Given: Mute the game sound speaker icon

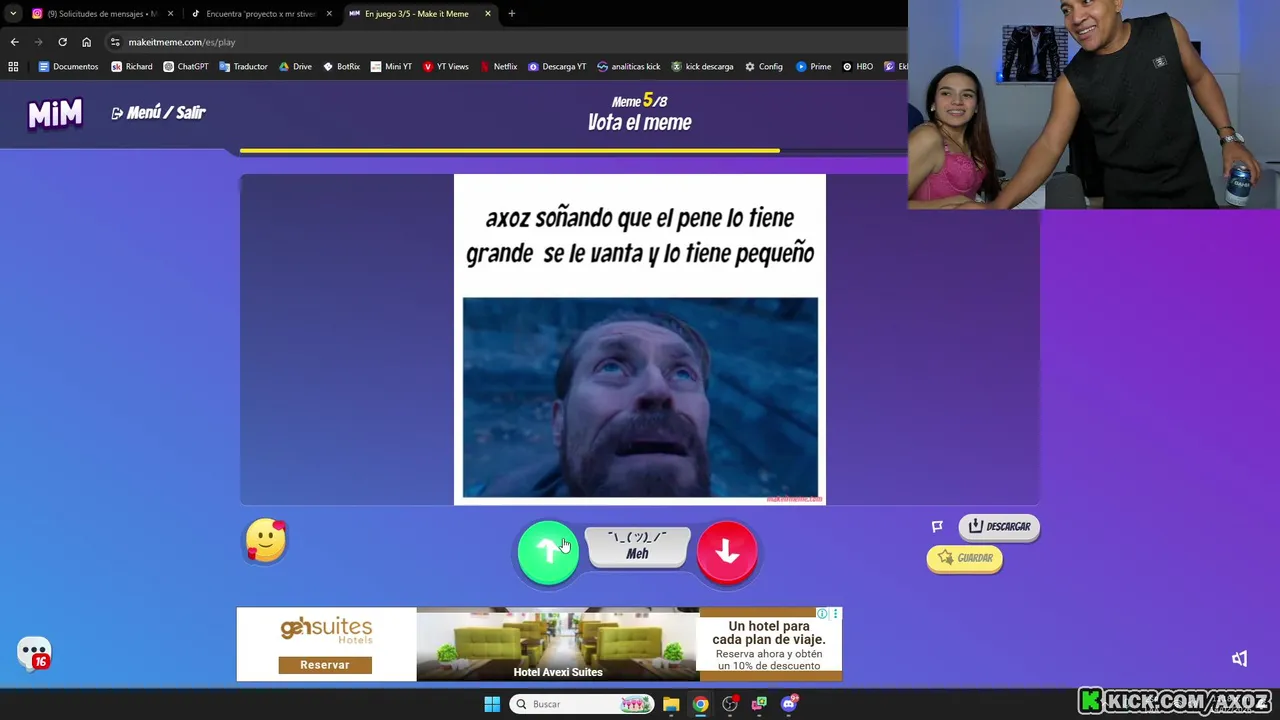Looking at the screenshot, I should 1239,658.
